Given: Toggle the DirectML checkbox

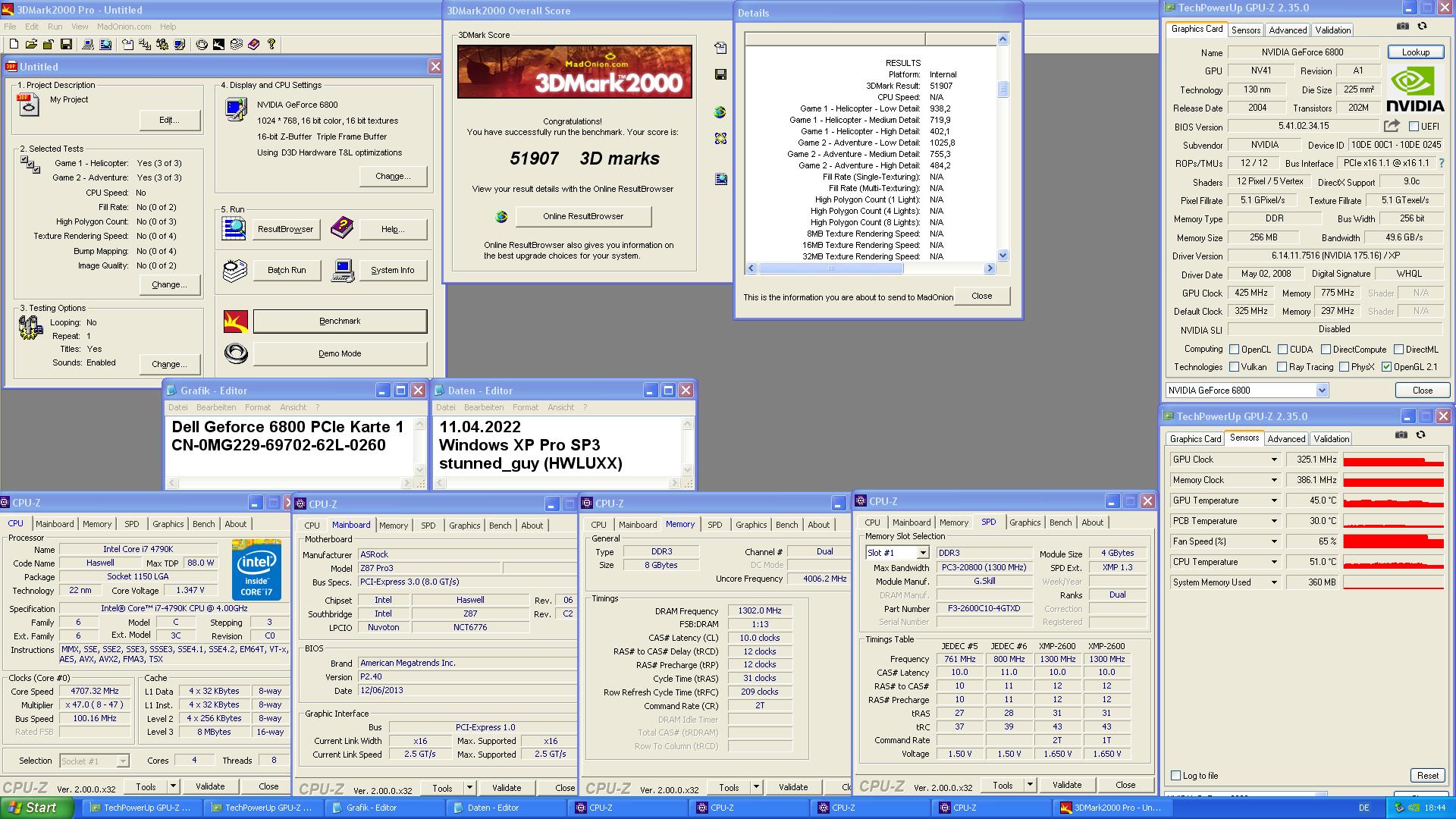Looking at the screenshot, I should [1398, 350].
